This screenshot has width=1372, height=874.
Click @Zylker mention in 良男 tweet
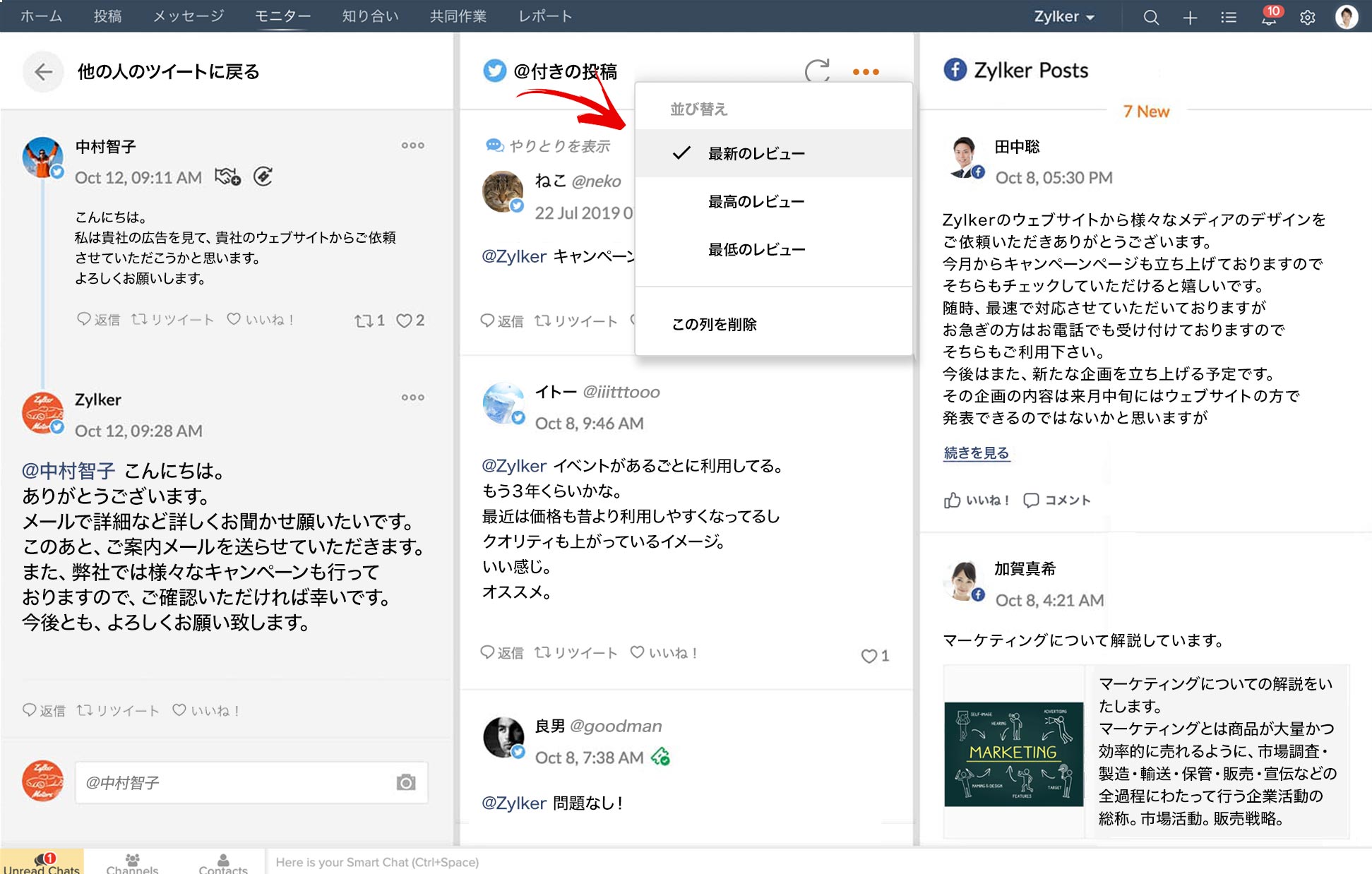pyautogui.click(x=514, y=803)
